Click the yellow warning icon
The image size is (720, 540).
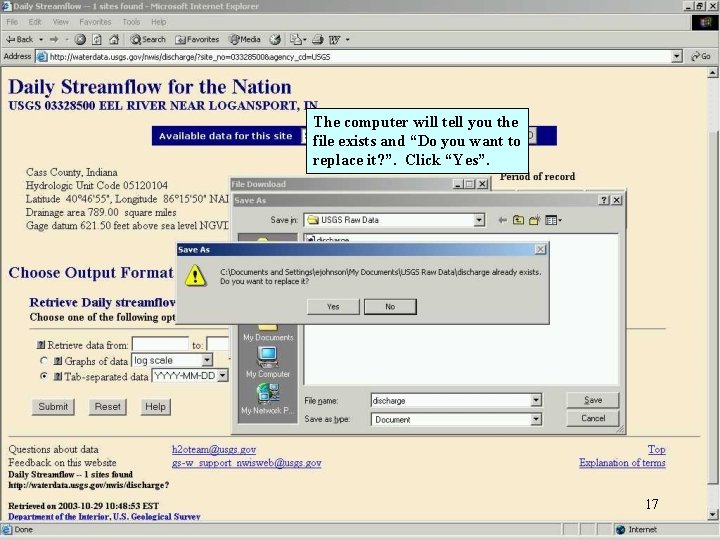click(195, 276)
